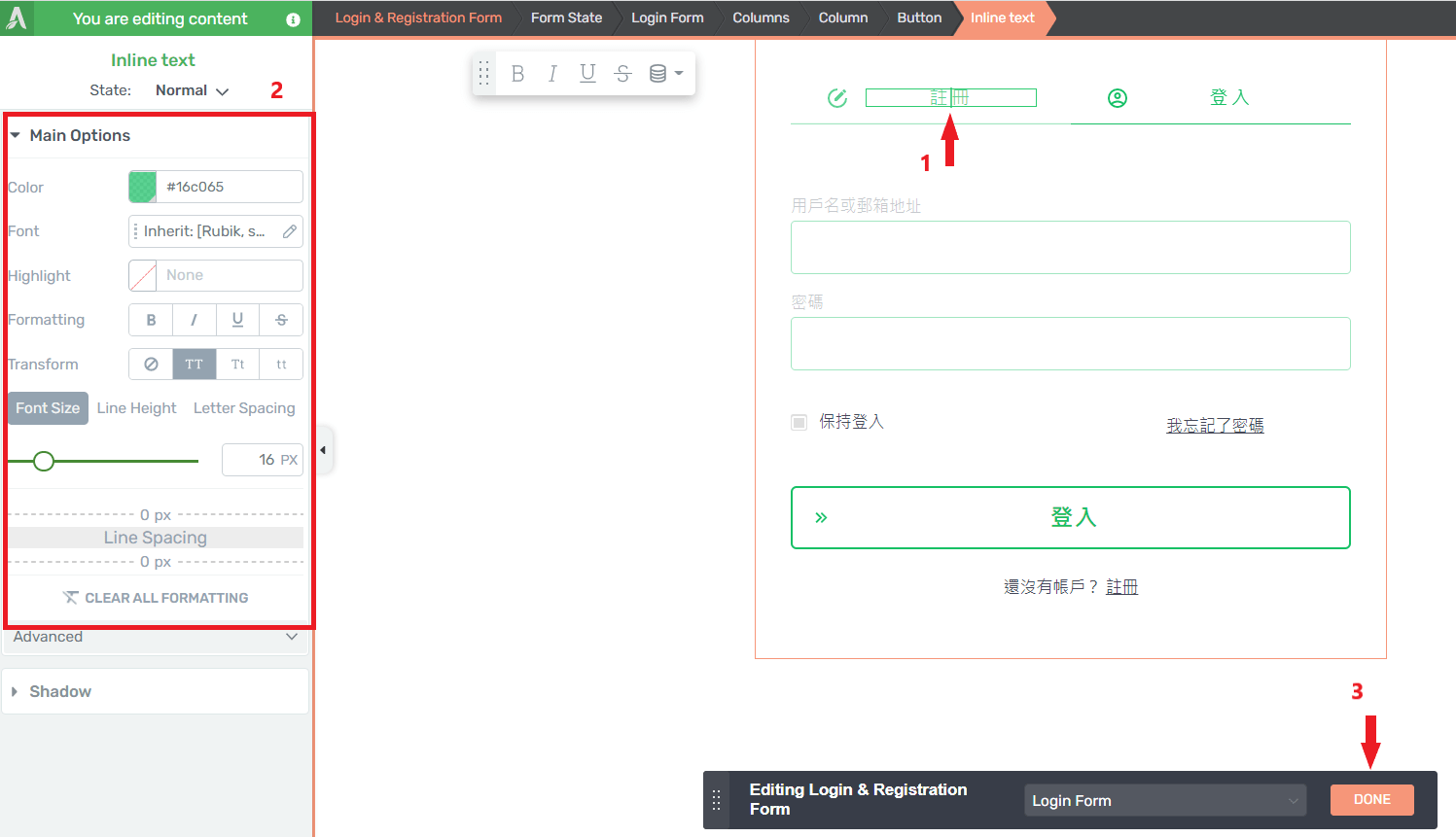The width and height of the screenshot is (1456, 837).
Task: Click the edit-circle icon beside 註冊 tab
Action: (837, 98)
